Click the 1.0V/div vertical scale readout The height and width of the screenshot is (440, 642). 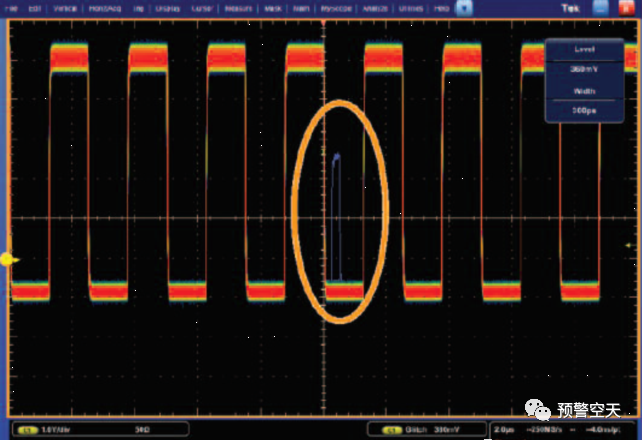(56, 430)
